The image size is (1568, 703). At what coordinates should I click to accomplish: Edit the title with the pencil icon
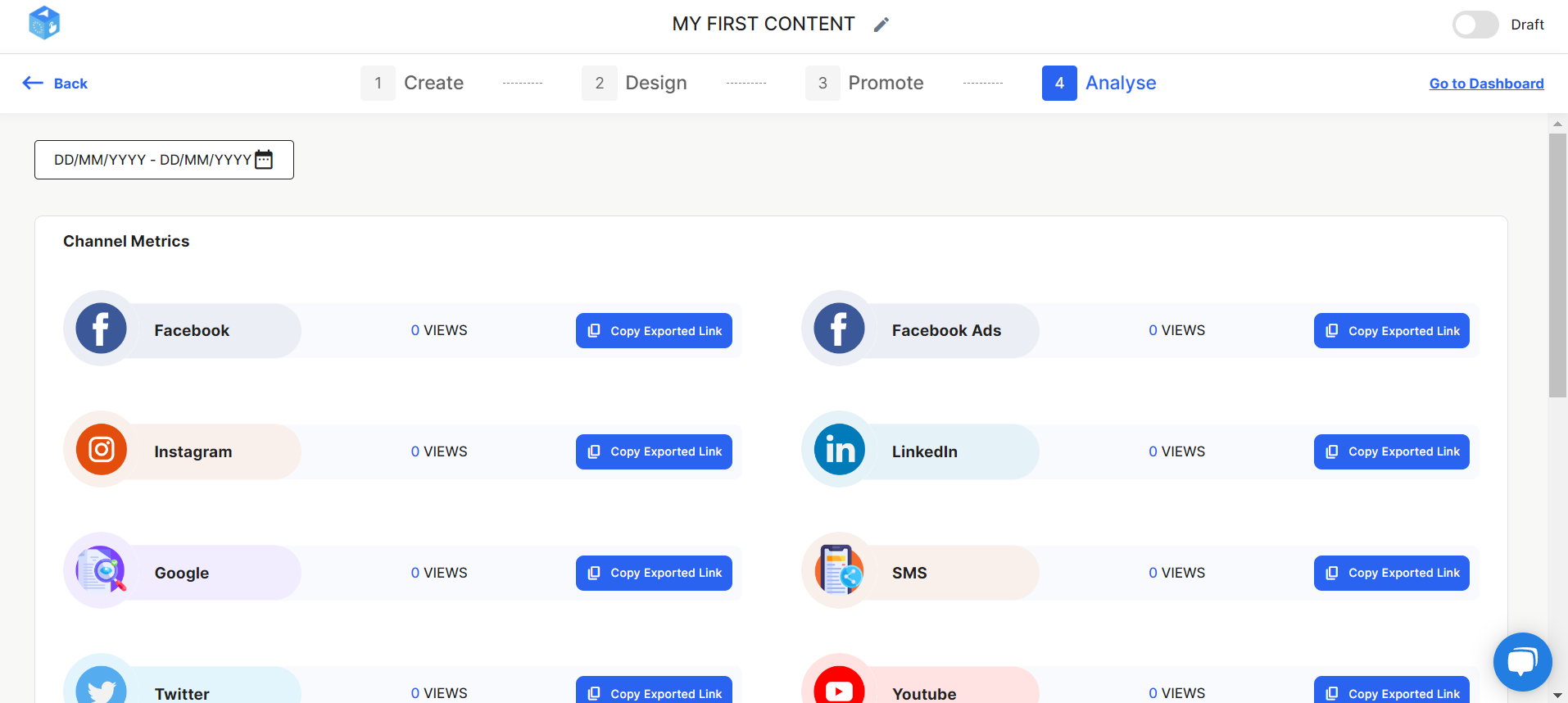point(881,25)
